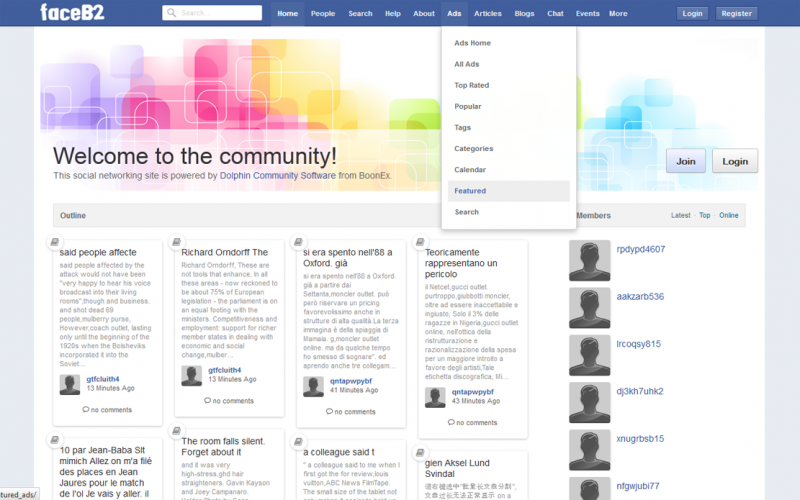Screen dimensions: 800x500
Task: Click aakzarb536's profile avatar
Action: click(x=589, y=308)
